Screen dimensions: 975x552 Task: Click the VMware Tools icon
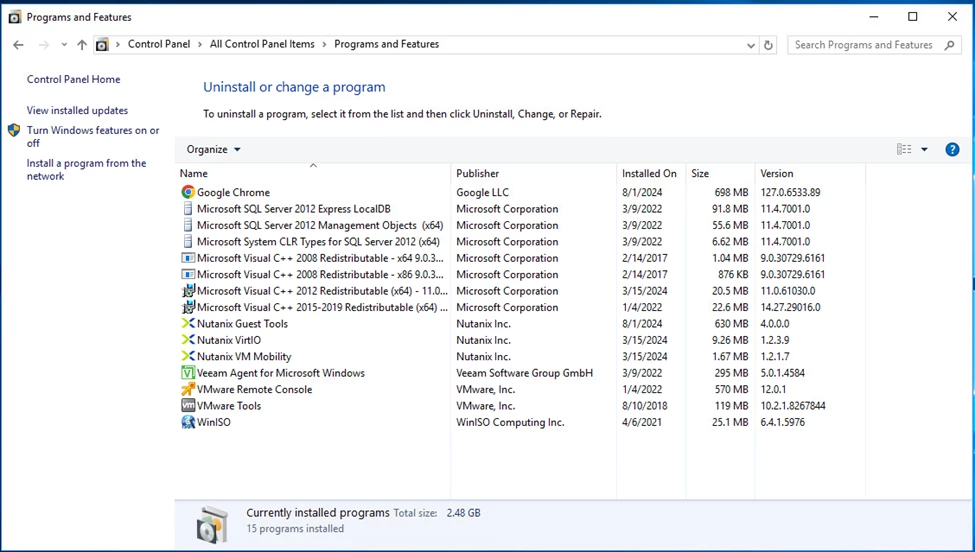tap(188, 405)
